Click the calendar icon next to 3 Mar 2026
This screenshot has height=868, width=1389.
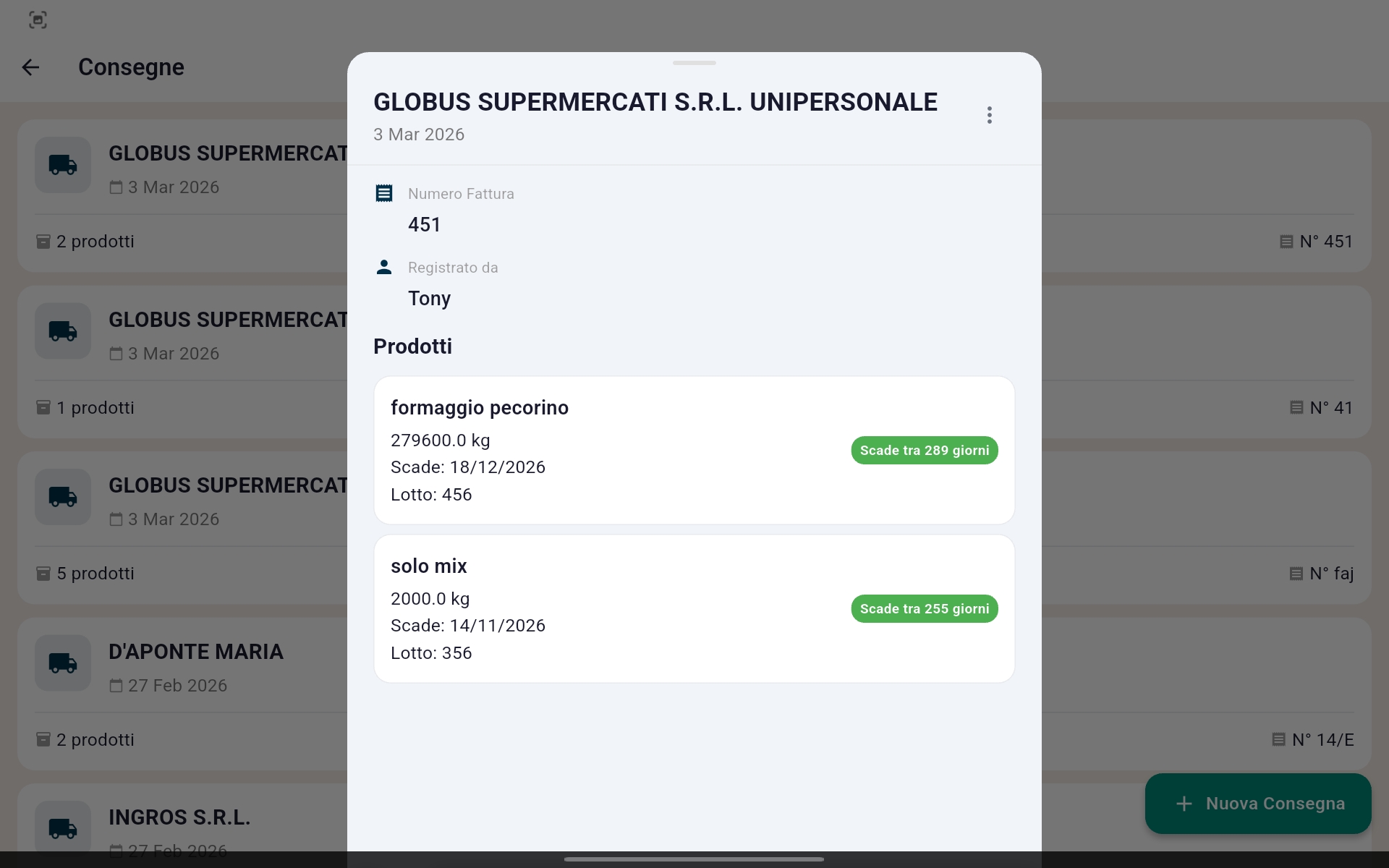pyautogui.click(x=116, y=186)
